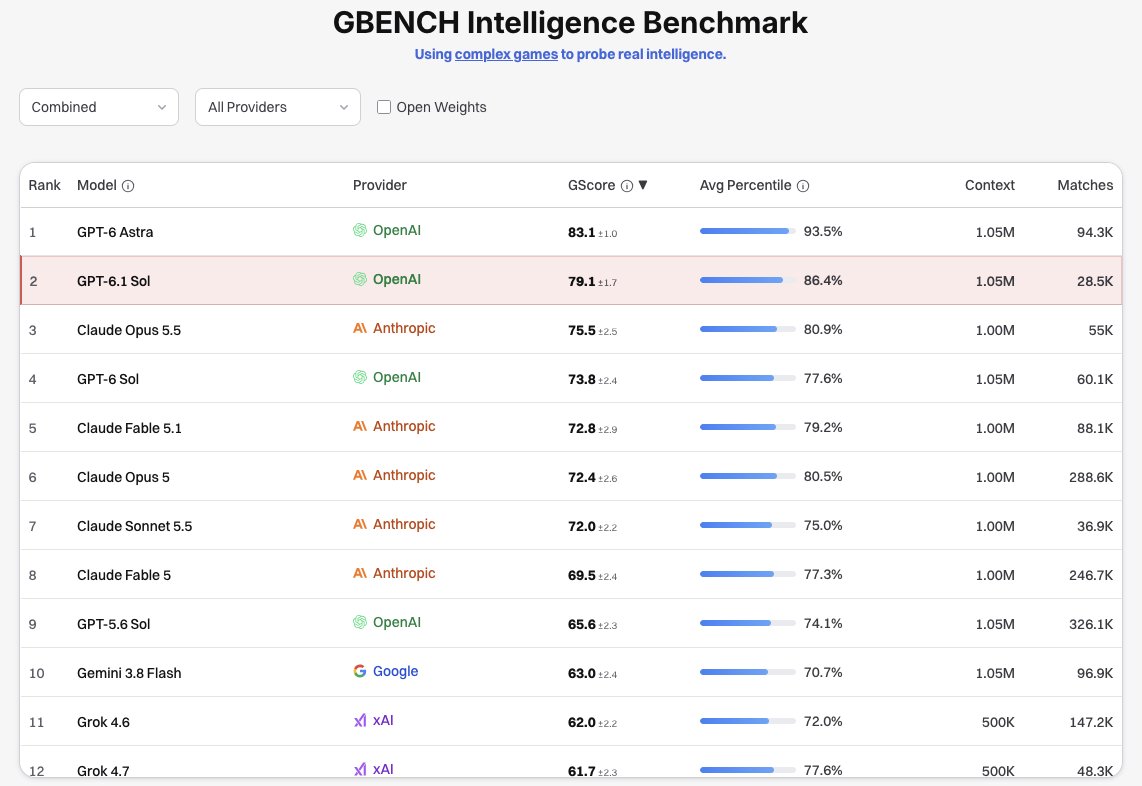Sort by the Matches column header
Screen dimensions: 1142x786
click(x=1085, y=185)
